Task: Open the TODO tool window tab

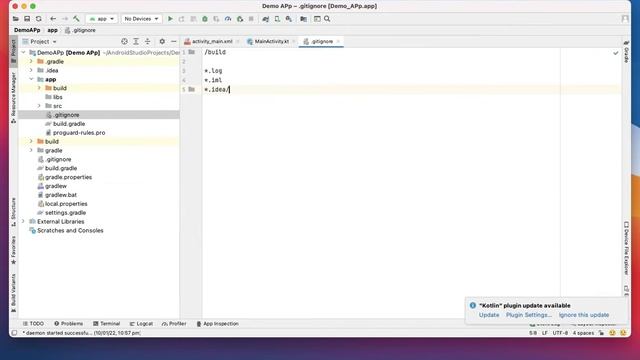Action: point(33,324)
